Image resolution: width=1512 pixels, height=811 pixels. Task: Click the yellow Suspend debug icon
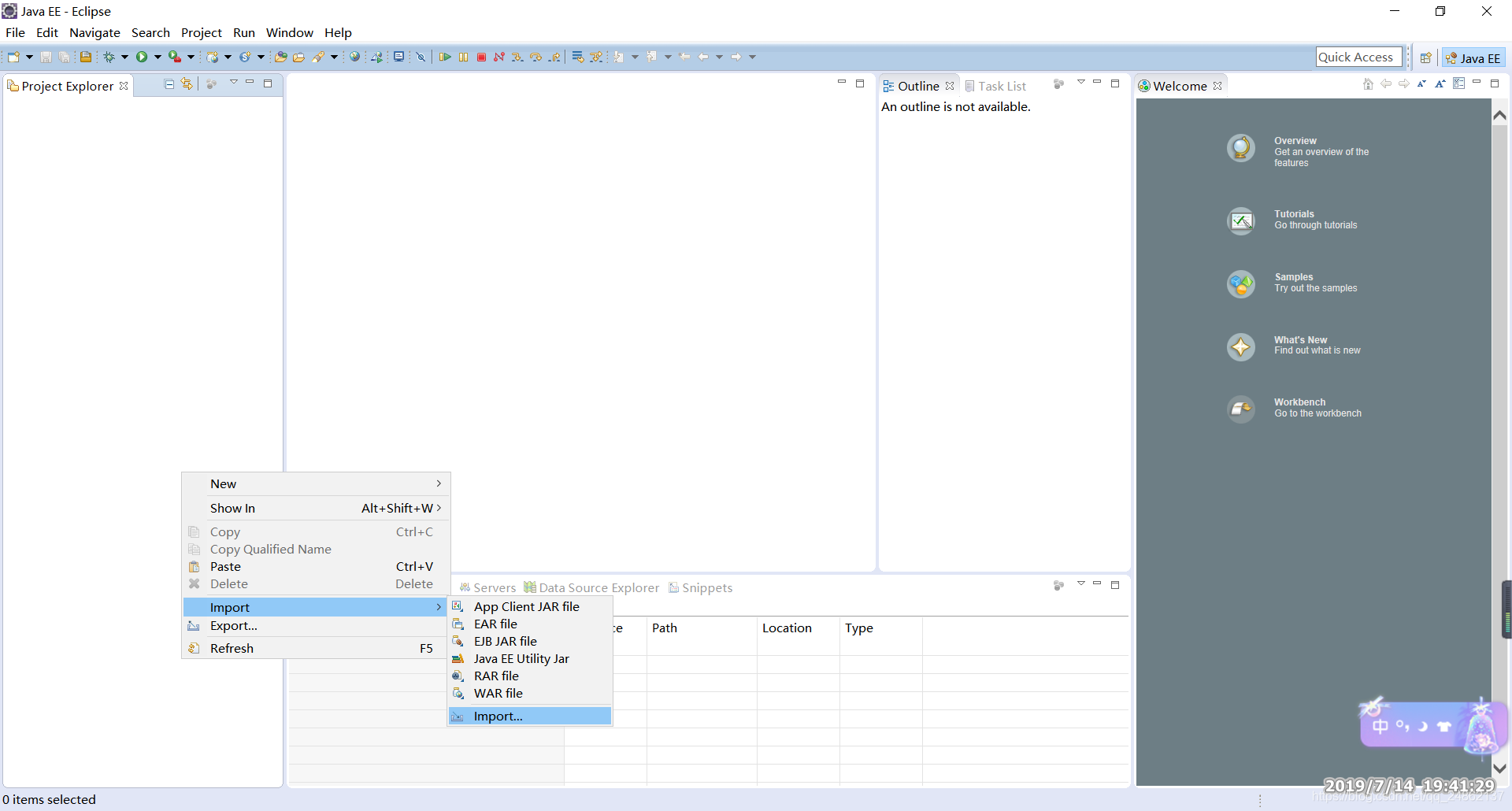(463, 57)
